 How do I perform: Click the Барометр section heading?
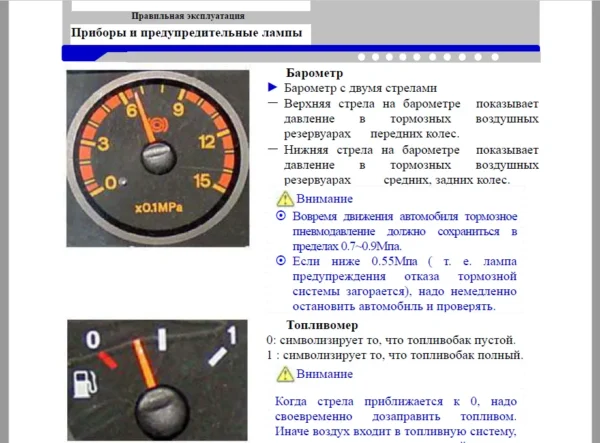click(315, 73)
